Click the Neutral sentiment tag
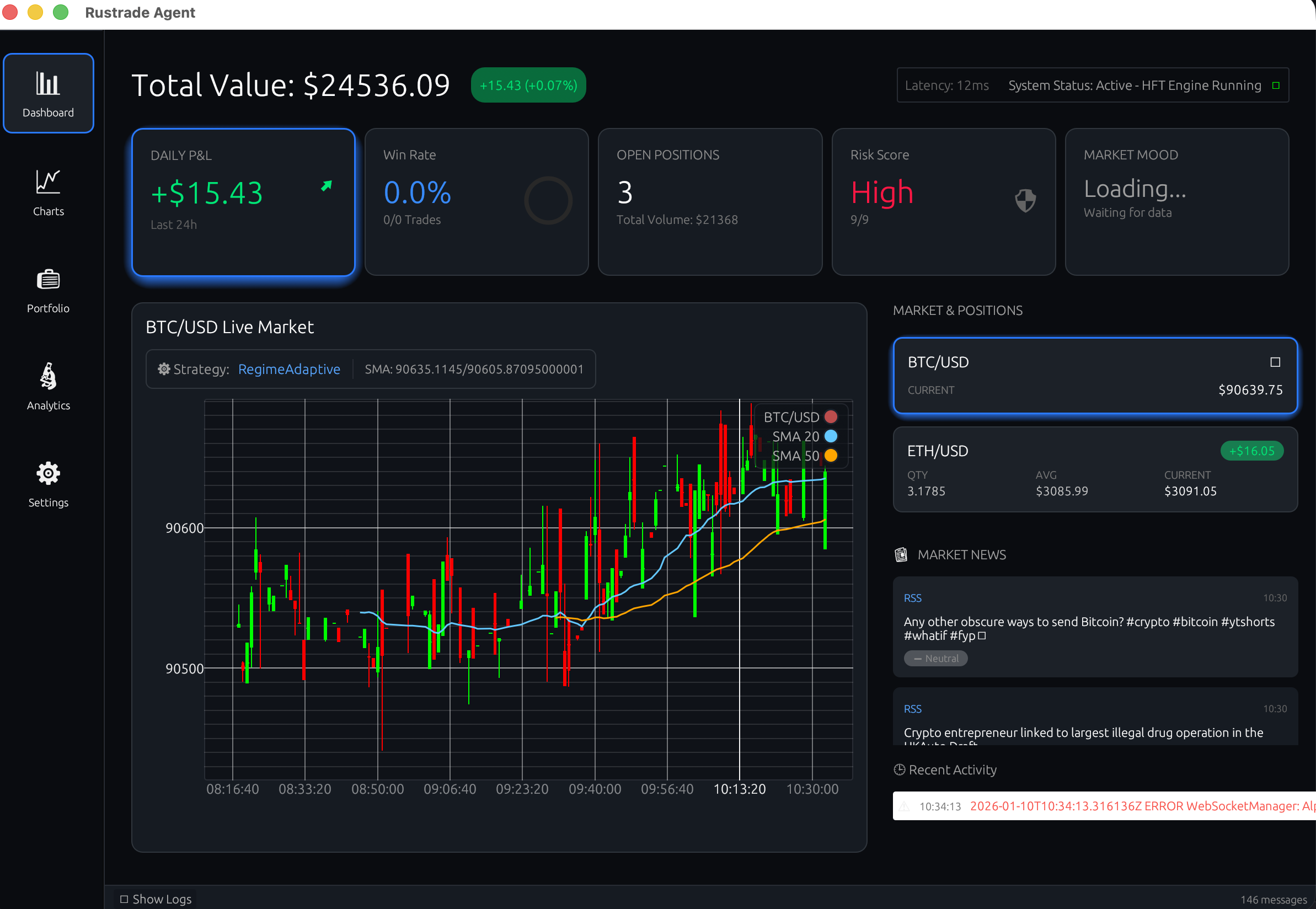1316x909 pixels. [x=935, y=659]
